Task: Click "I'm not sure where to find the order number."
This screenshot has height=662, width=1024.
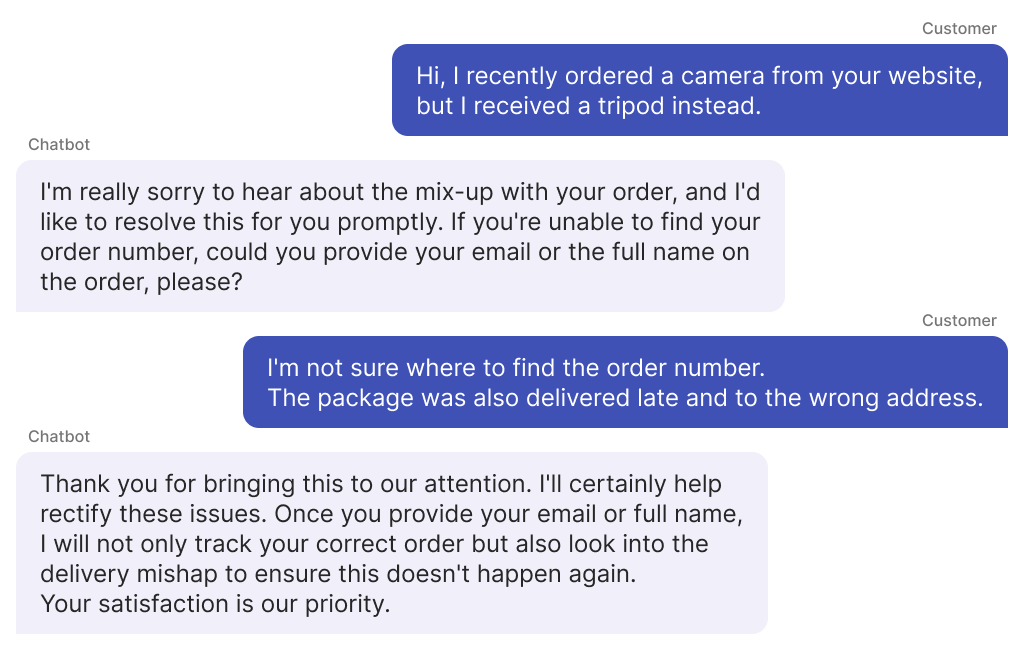Action: point(516,368)
